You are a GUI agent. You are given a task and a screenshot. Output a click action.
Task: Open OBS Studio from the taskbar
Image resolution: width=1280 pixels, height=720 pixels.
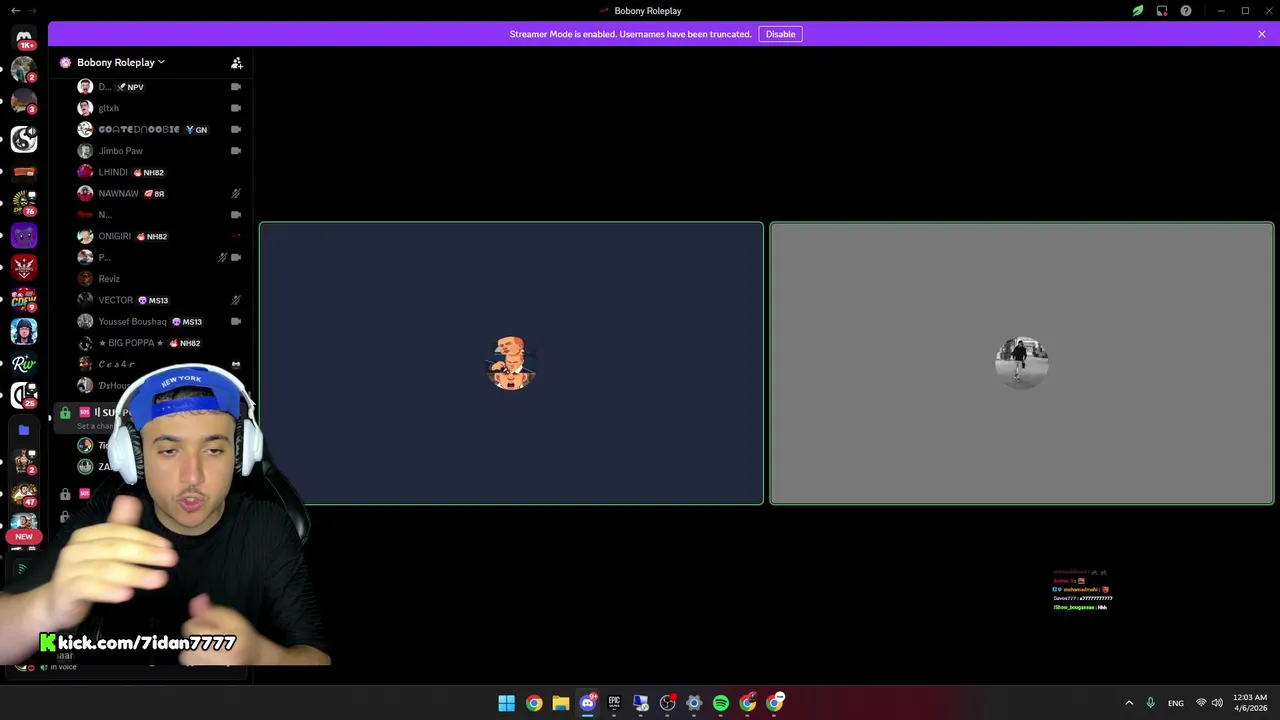pyautogui.click(x=667, y=703)
